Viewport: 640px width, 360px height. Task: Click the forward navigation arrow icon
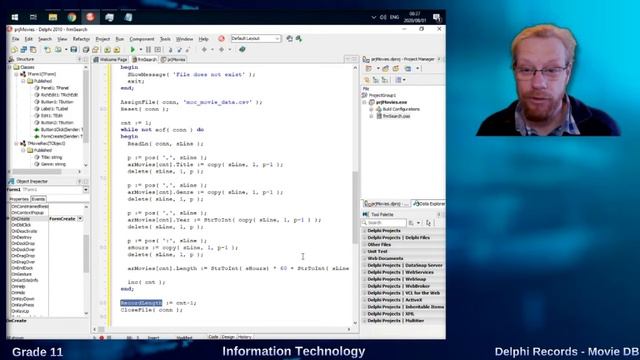pyautogui.click(x=221, y=49)
